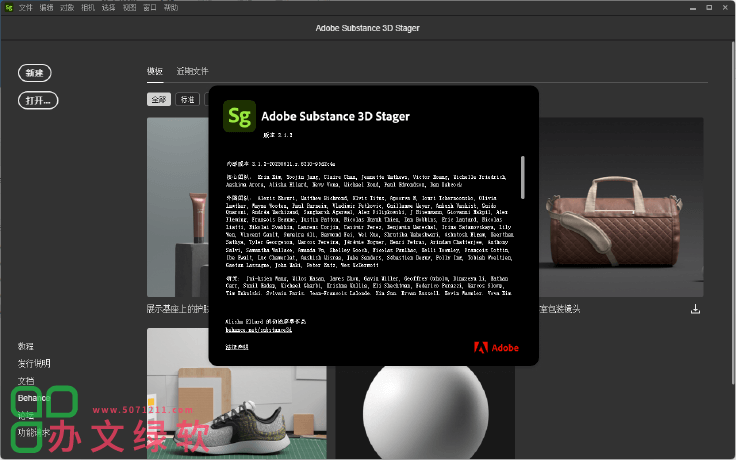Select the 全部 template filter
The height and width of the screenshot is (461, 736).
coord(159,100)
